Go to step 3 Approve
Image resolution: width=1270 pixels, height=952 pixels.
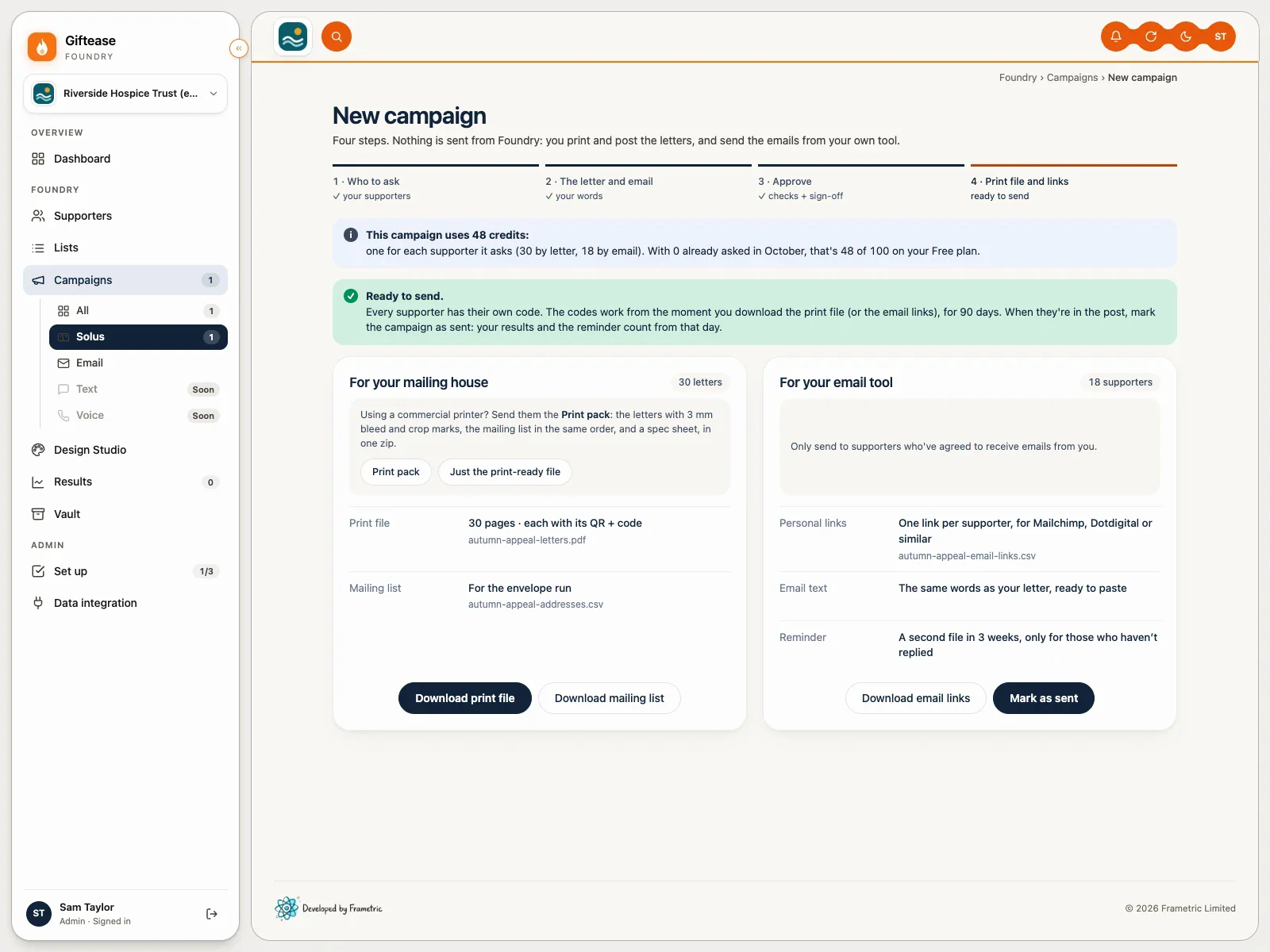pos(860,184)
